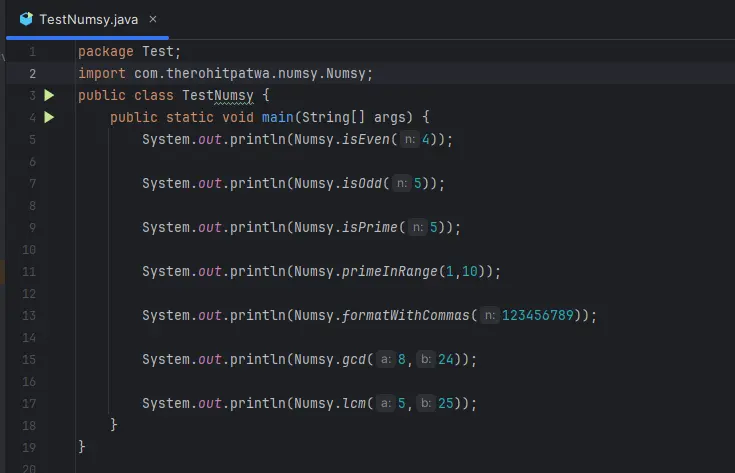Click the n: hint before 123456789
735x473 pixels.
[x=489, y=316]
